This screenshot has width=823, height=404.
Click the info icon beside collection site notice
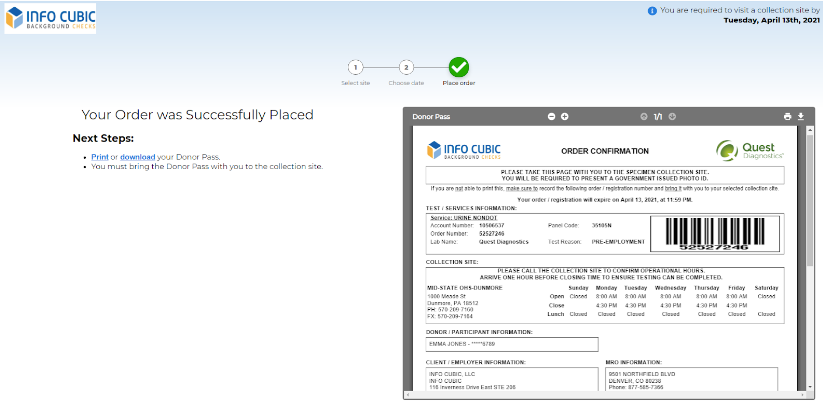[x=652, y=10]
